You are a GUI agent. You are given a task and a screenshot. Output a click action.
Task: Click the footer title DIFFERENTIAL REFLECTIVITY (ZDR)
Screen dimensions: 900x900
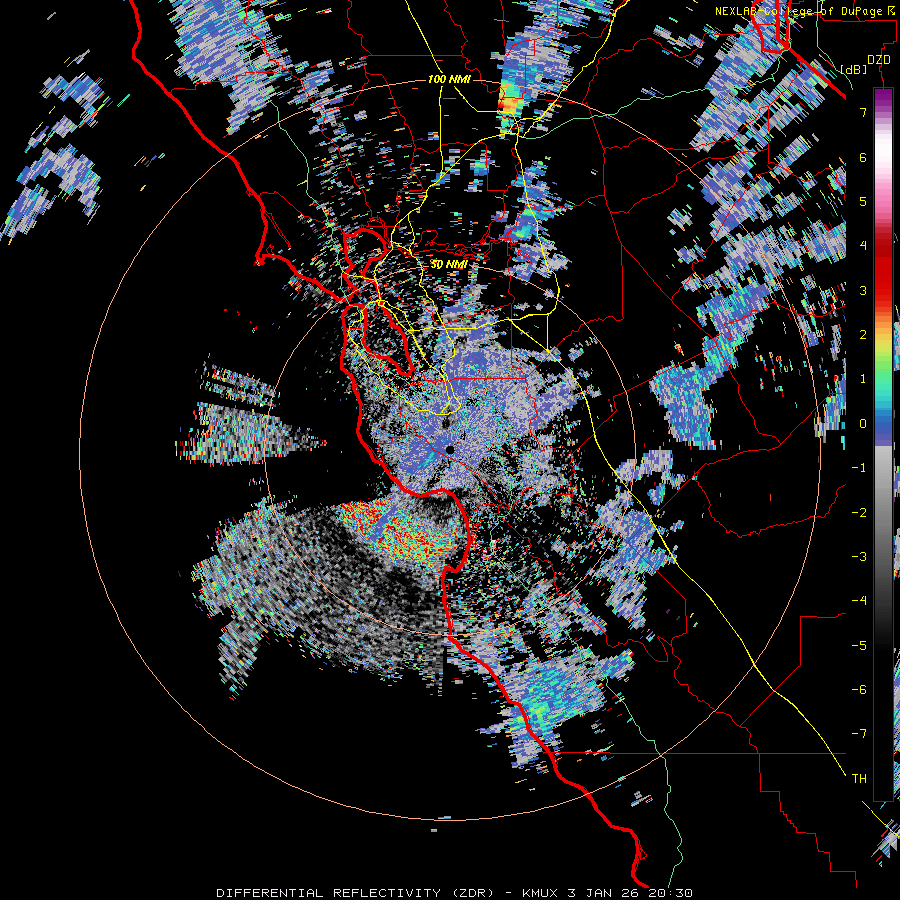coord(356,893)
